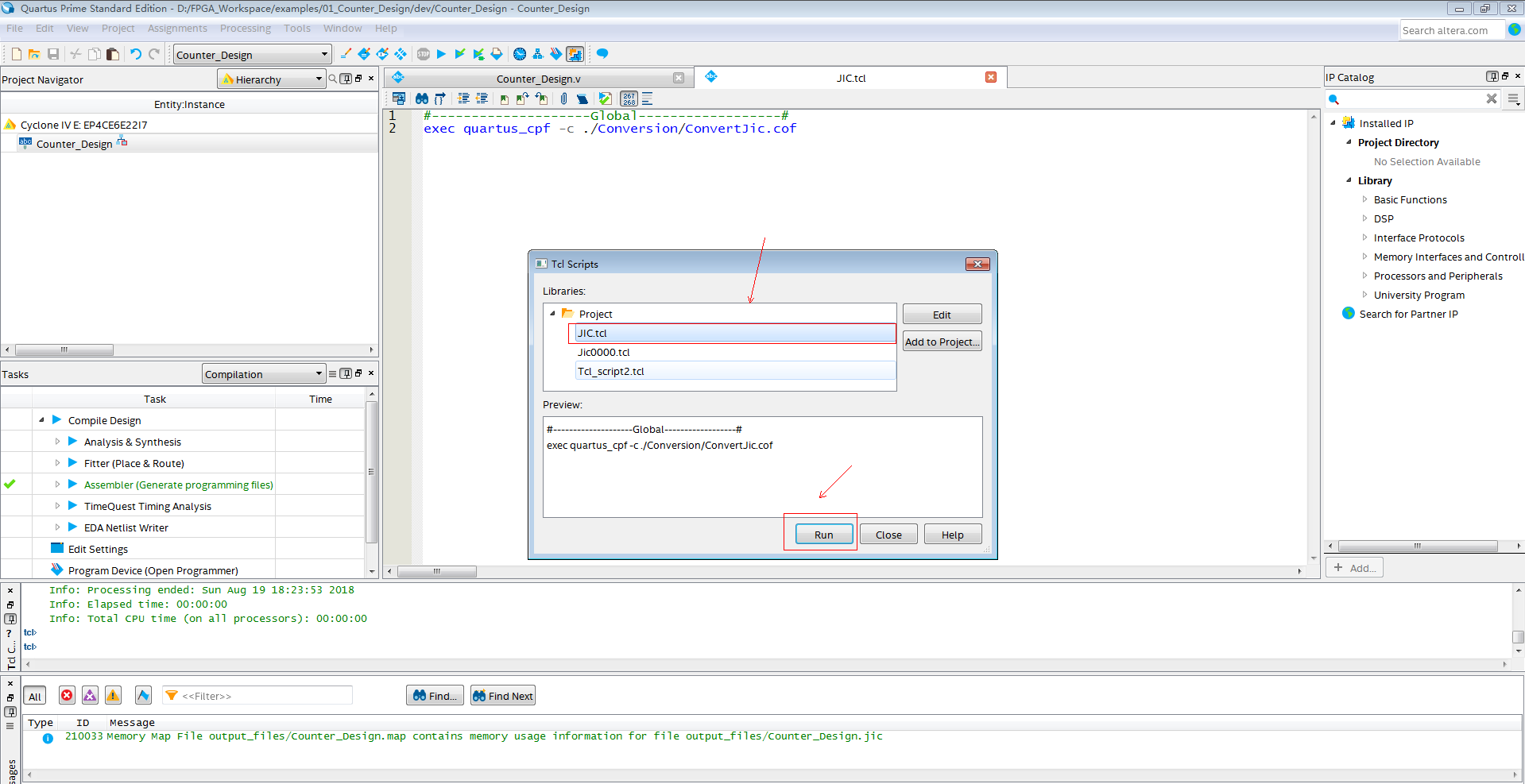The height and width of the screenshot is (784, 1525).
Task: Toggle the pin icon on Tasks panel
Action: pyautogui.click(x=346, y=373)
